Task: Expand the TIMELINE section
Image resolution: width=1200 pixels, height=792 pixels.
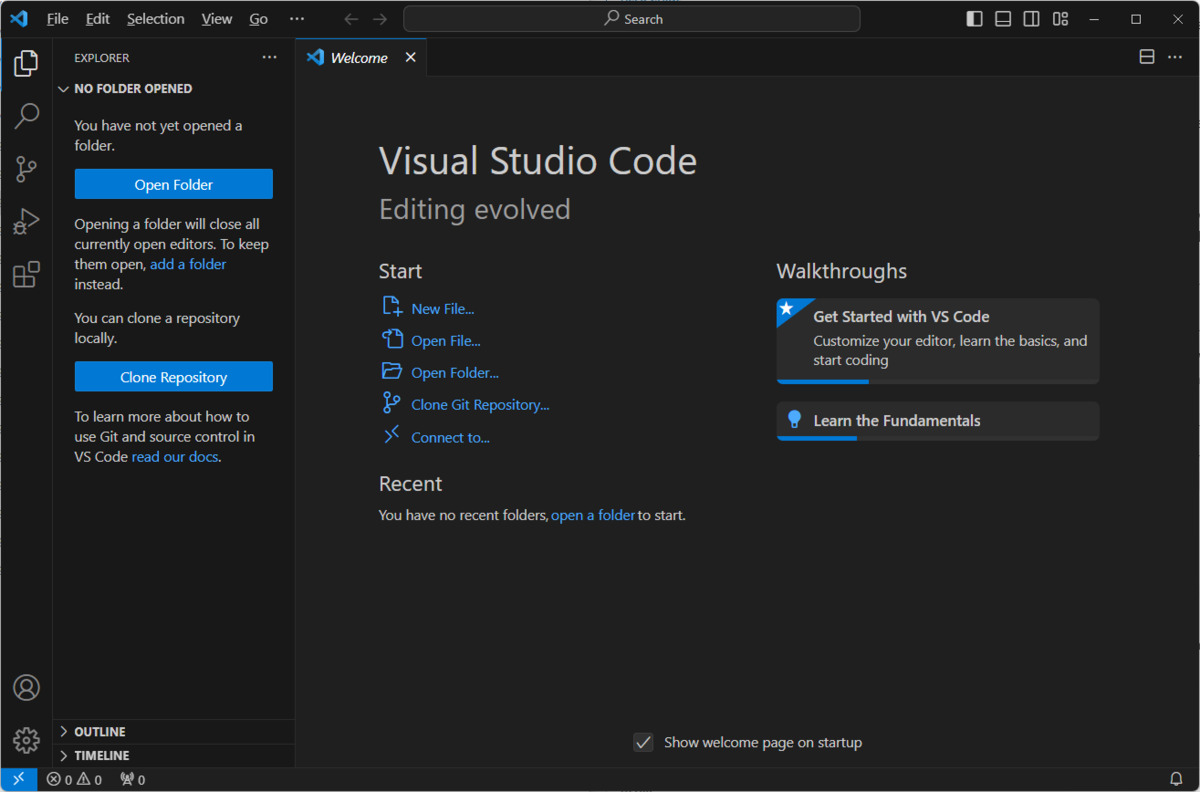Action: (x=100, y=755)
